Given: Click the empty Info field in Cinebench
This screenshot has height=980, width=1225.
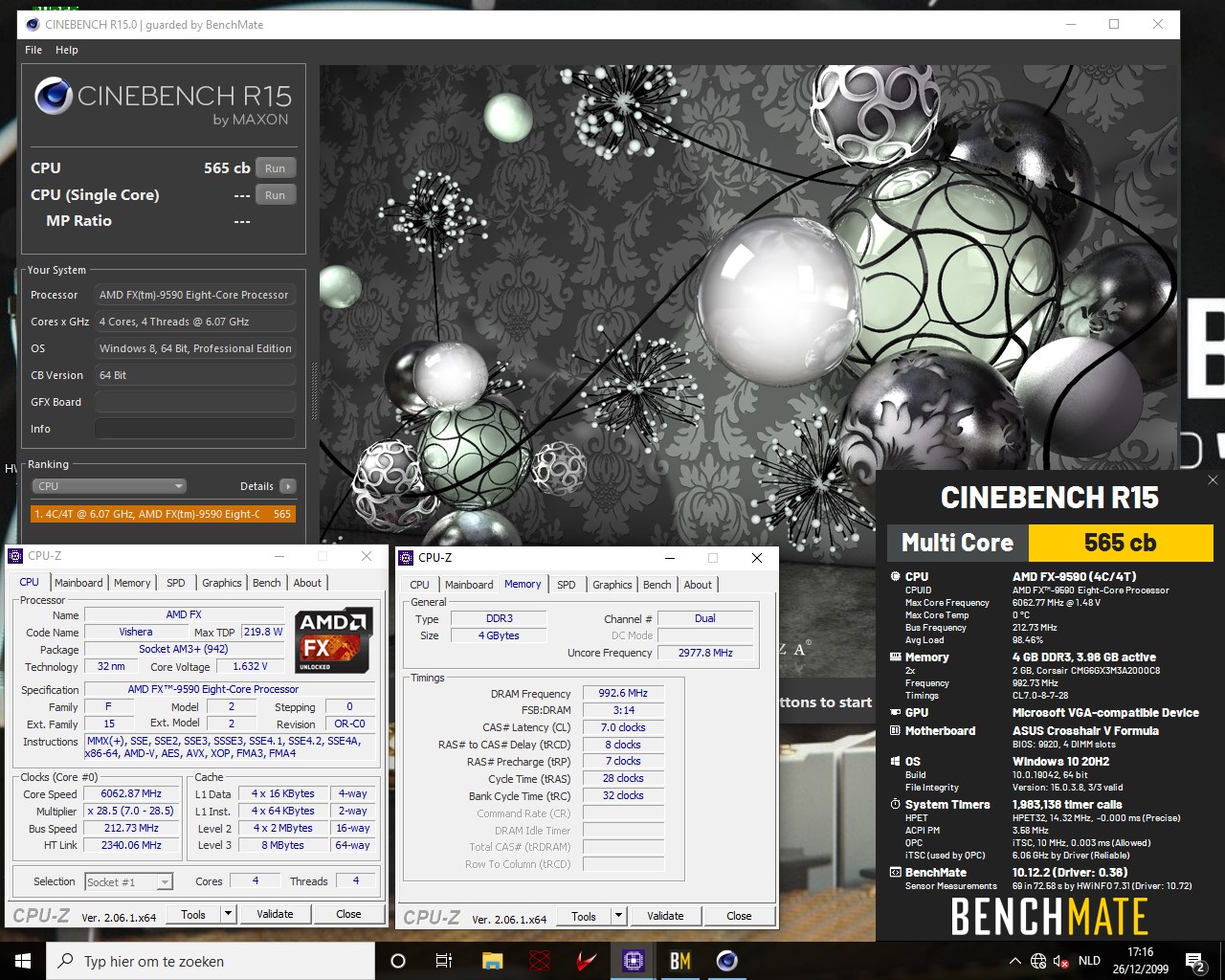Looking at the screenshot, I should coord(195,429).
